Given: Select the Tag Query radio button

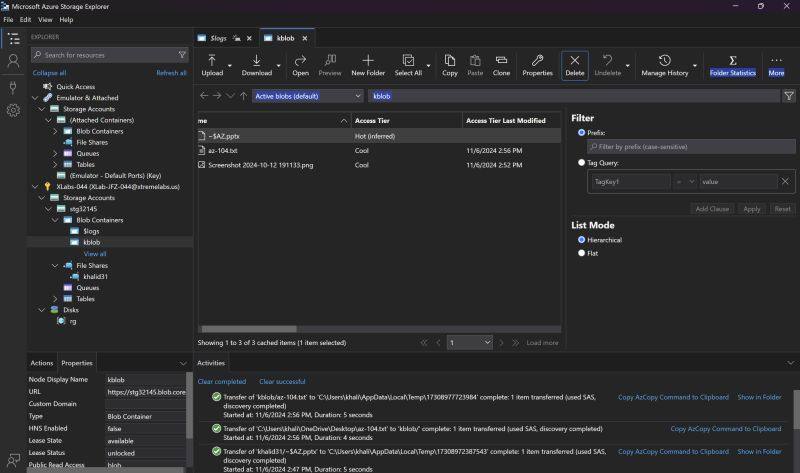Looking at the screenshot, I should (581, 162).
